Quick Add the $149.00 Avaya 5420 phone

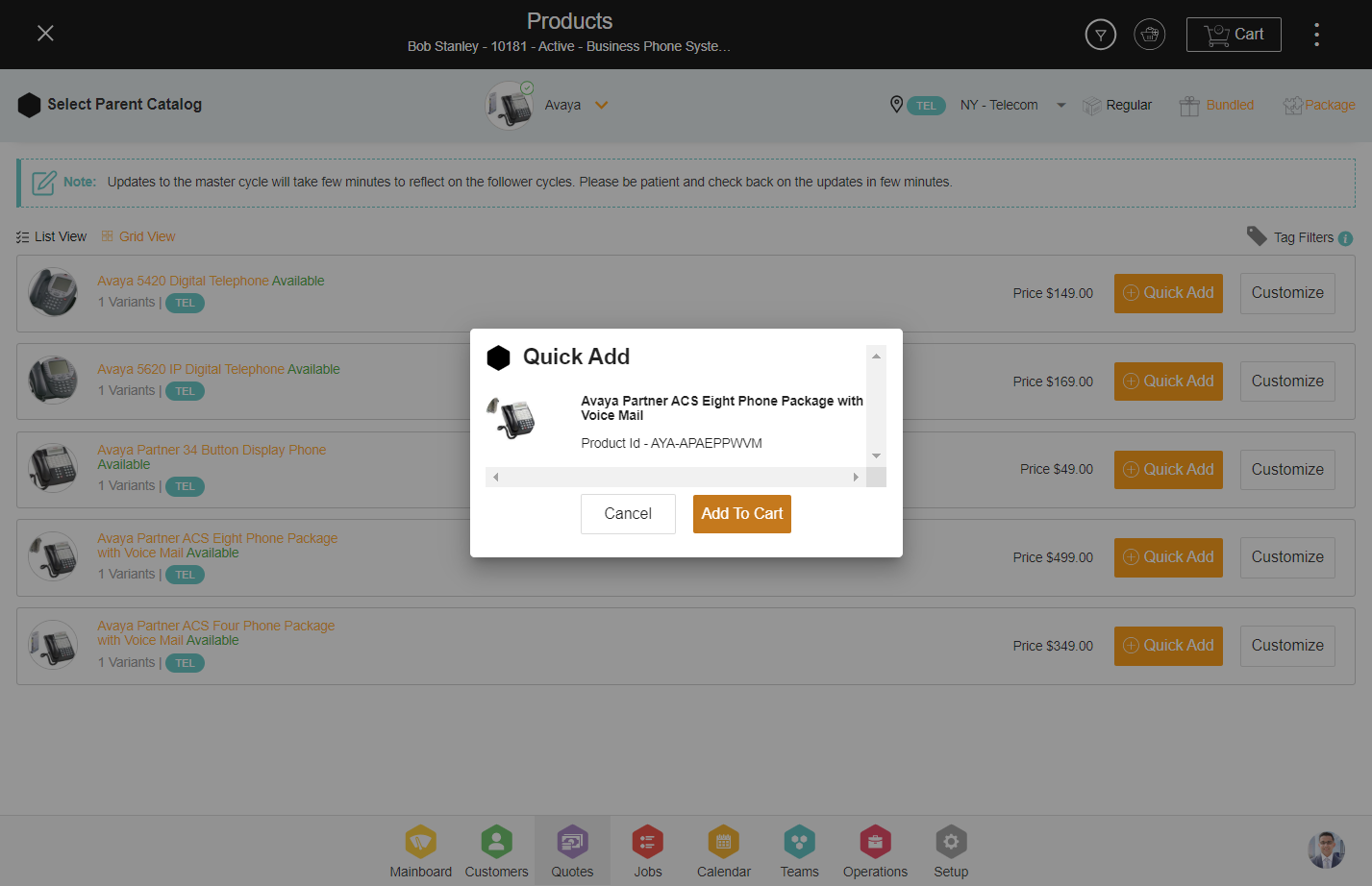pos(1168,293)
